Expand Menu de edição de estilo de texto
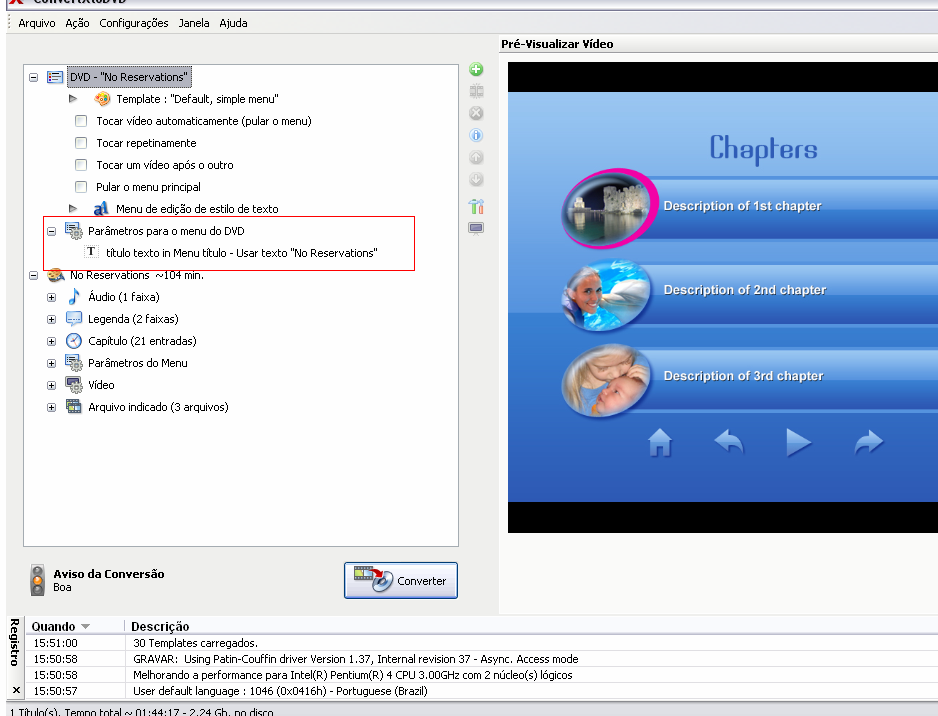Viewport: 938px width, 716px height. [x=73, y=209]
